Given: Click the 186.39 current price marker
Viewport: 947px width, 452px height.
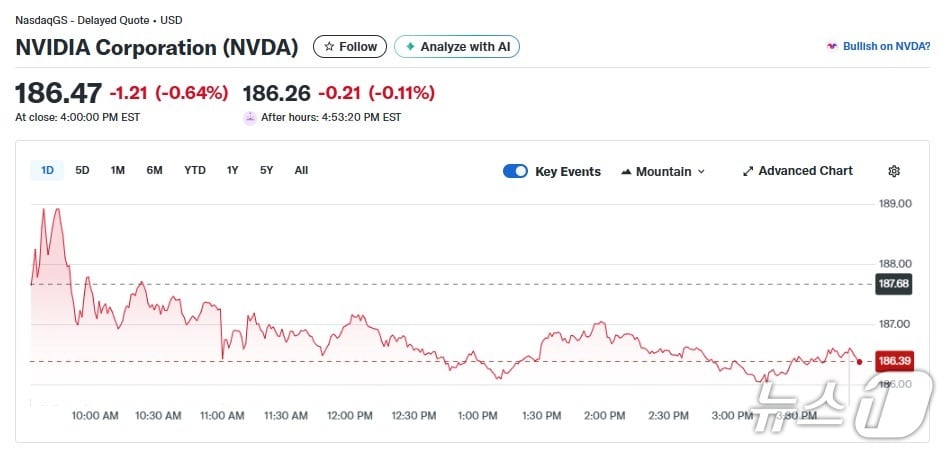Looking at the screenshot, I should pos(893,361).
